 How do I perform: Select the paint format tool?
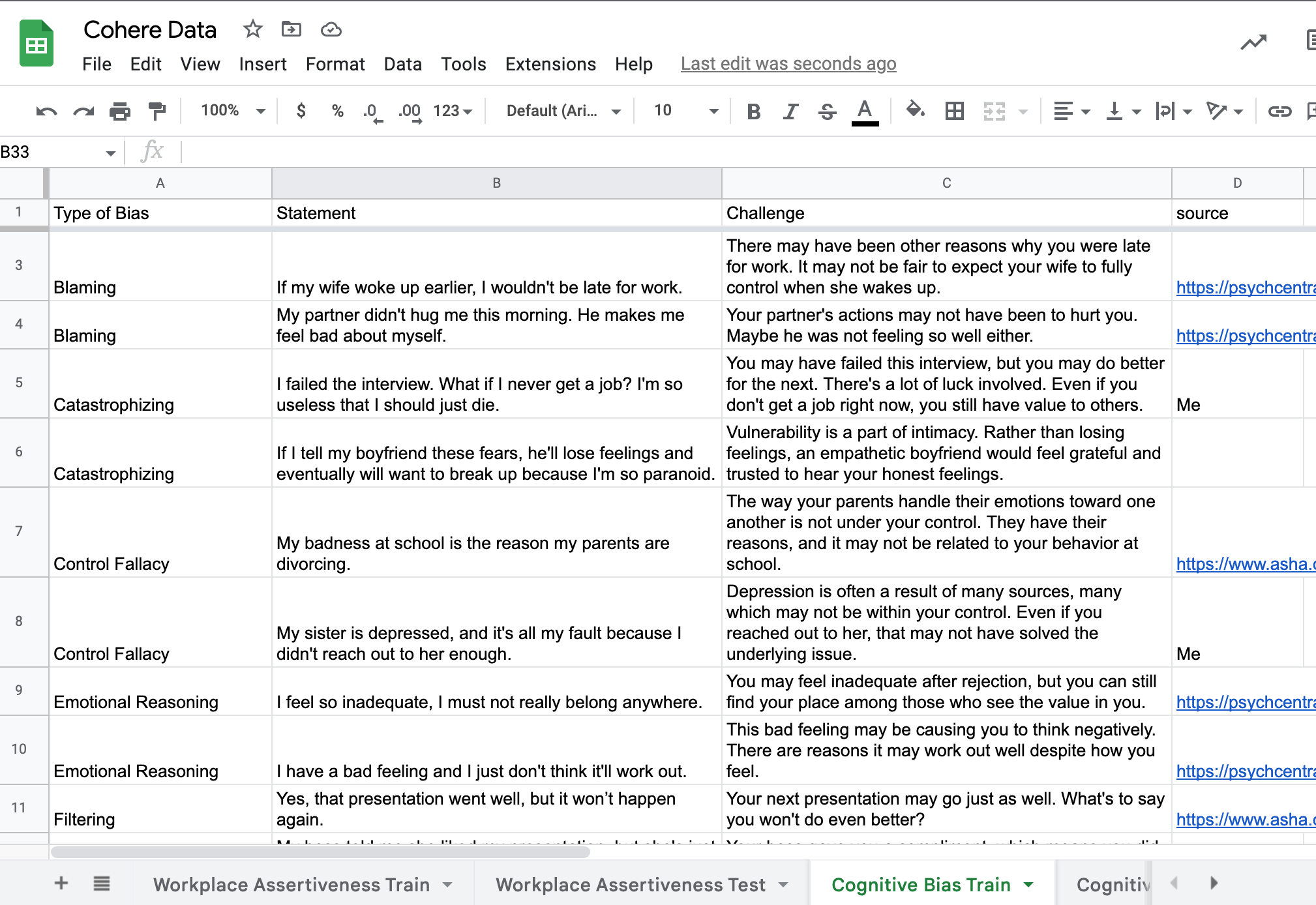point(157,111)
